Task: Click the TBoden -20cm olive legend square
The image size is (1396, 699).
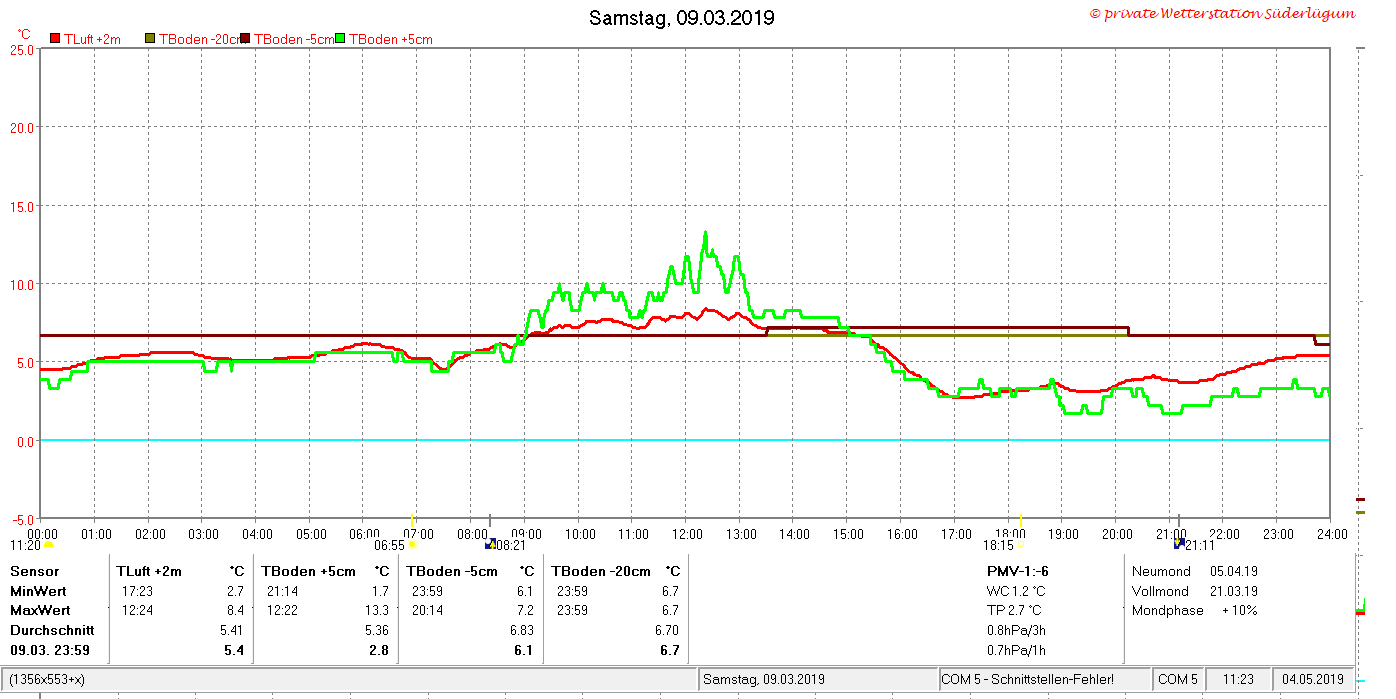Action: pyautogui.click(x=150, y=39)
